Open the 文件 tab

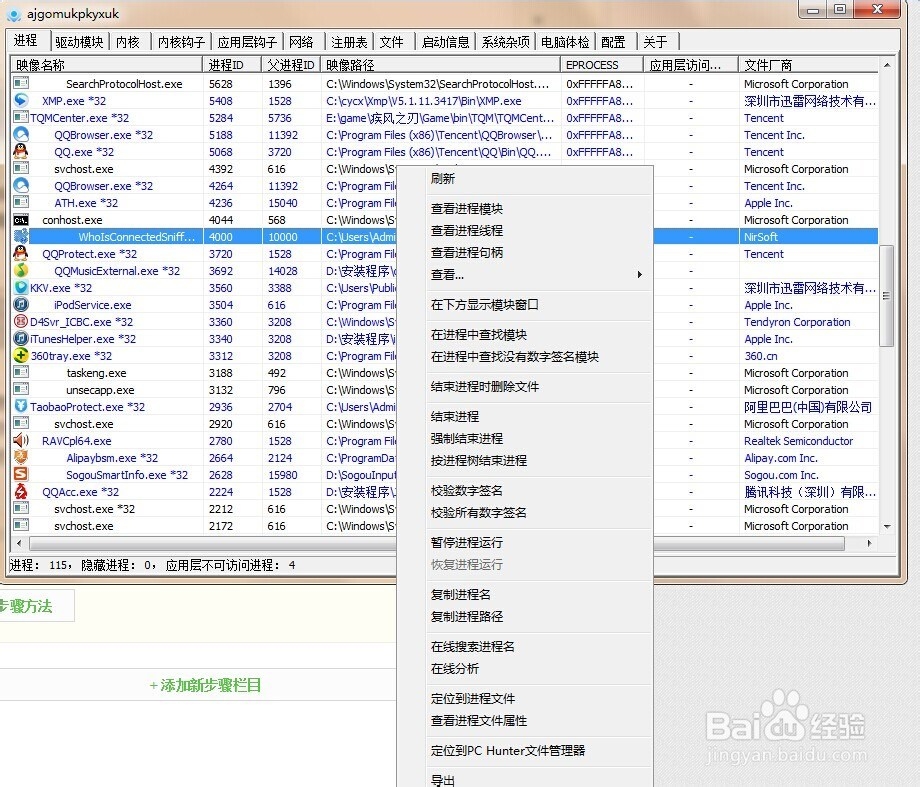click(x=391, y=42)
